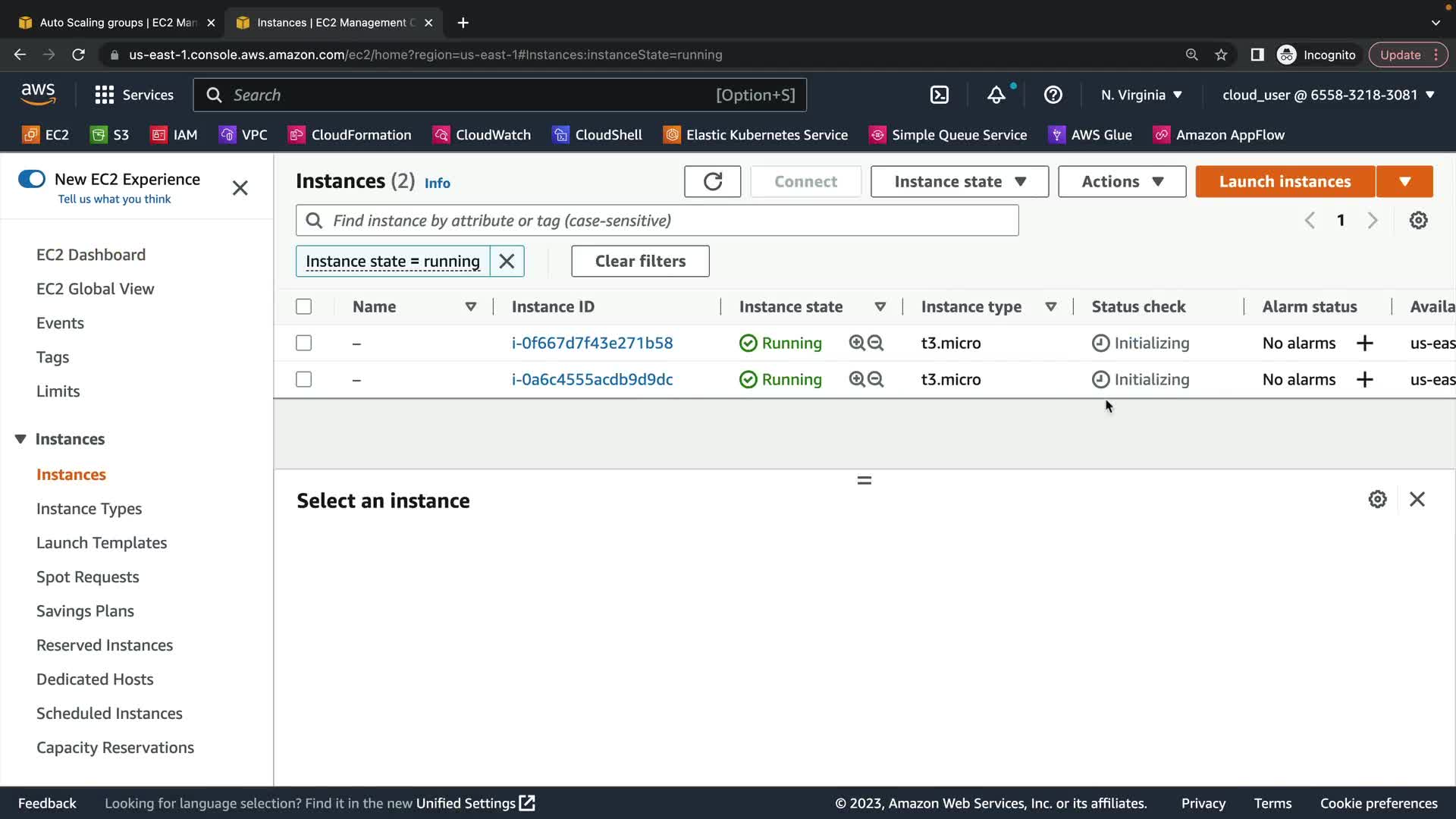
Task: Click the Find instance search field
Action: click(657, 221)
